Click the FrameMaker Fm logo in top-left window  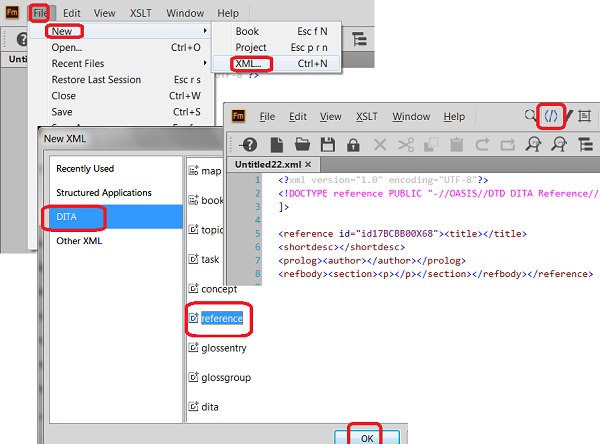pyautogui.click(x=12, y=12)
